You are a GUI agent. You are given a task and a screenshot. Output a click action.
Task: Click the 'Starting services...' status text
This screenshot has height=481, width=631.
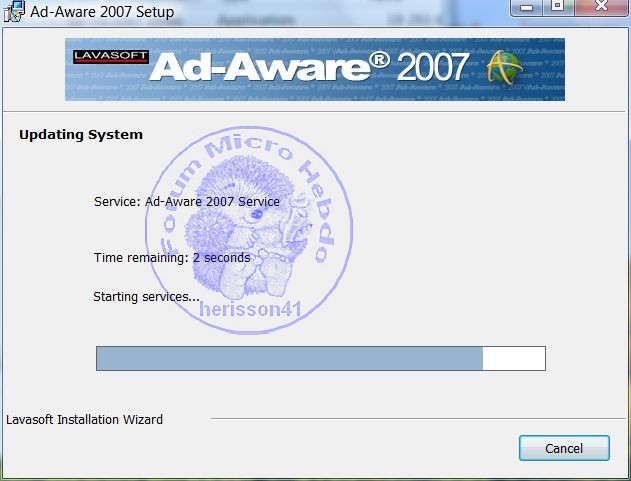tap(146, 297)
